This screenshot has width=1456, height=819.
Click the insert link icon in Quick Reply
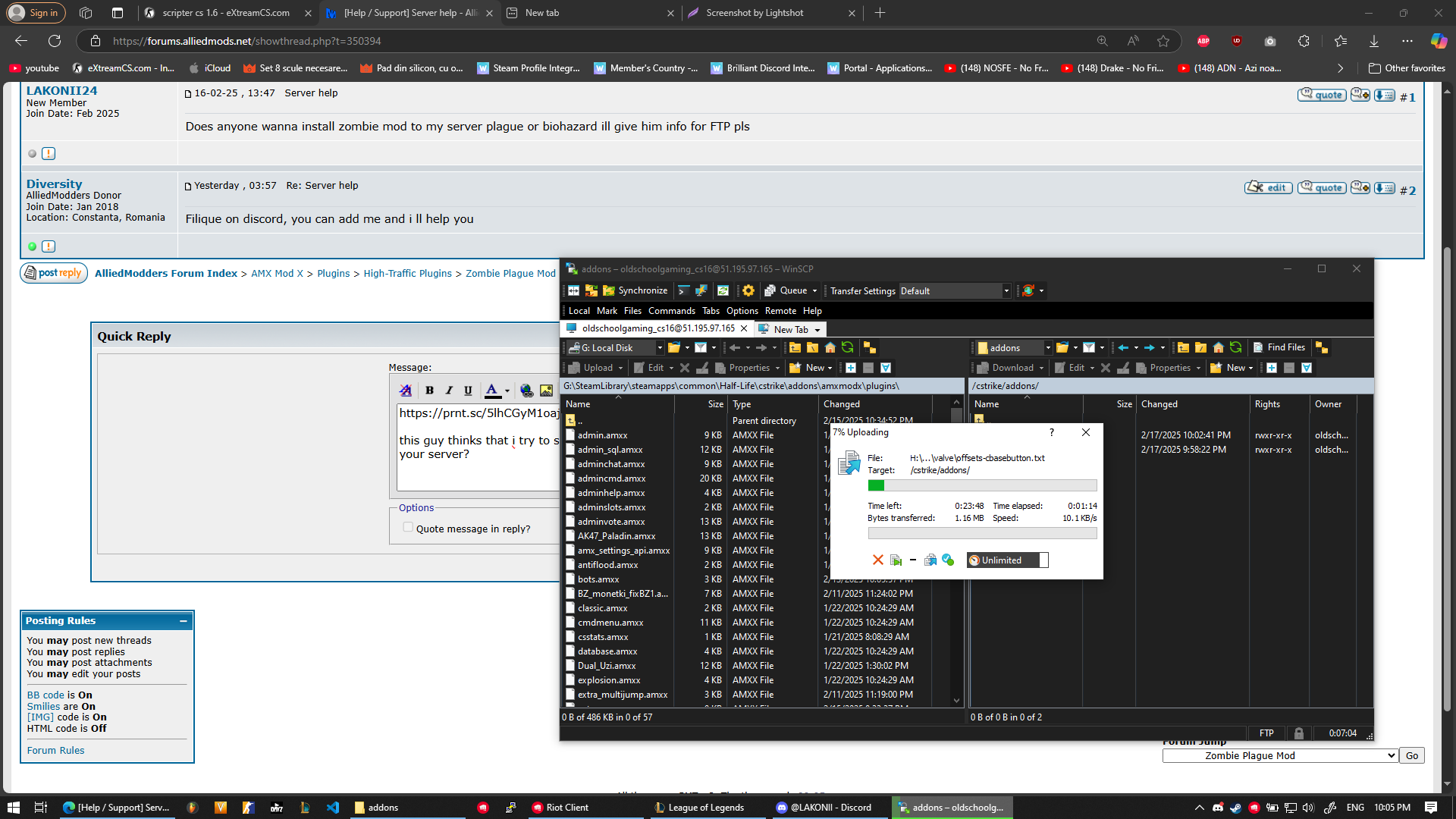click(527, 391)
